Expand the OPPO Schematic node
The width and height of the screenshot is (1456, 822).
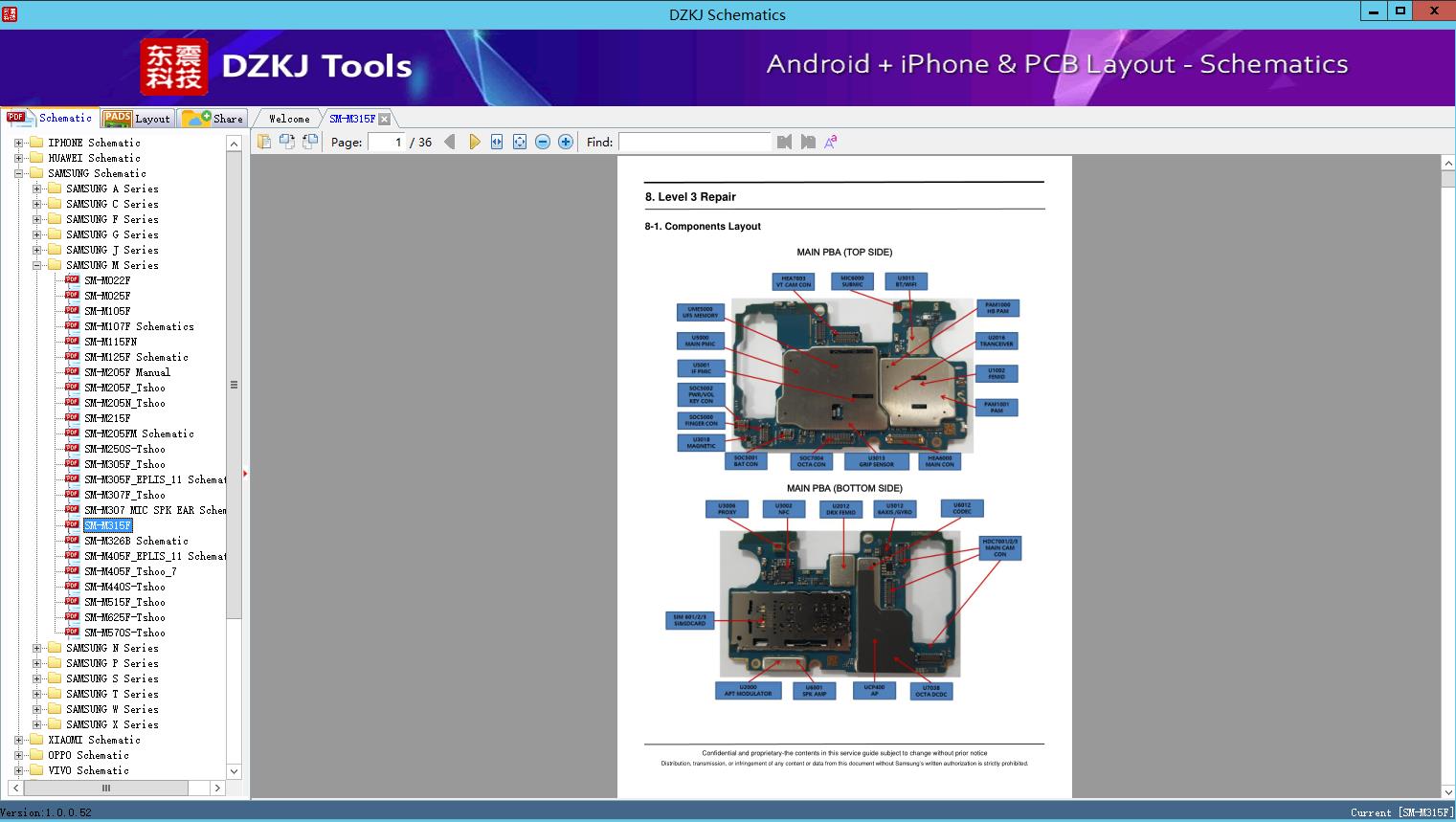pos(18,755)
